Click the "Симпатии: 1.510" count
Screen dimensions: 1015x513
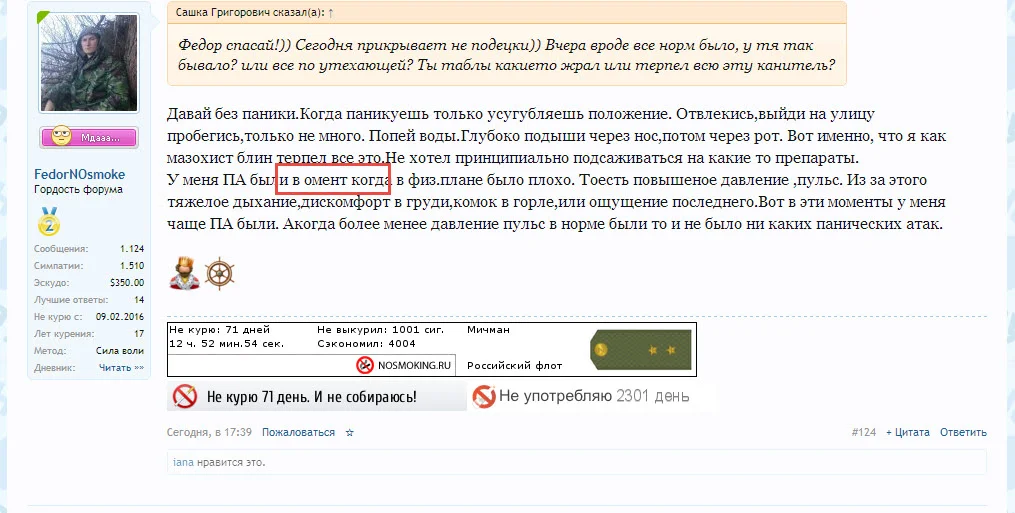tap(132, 266)
